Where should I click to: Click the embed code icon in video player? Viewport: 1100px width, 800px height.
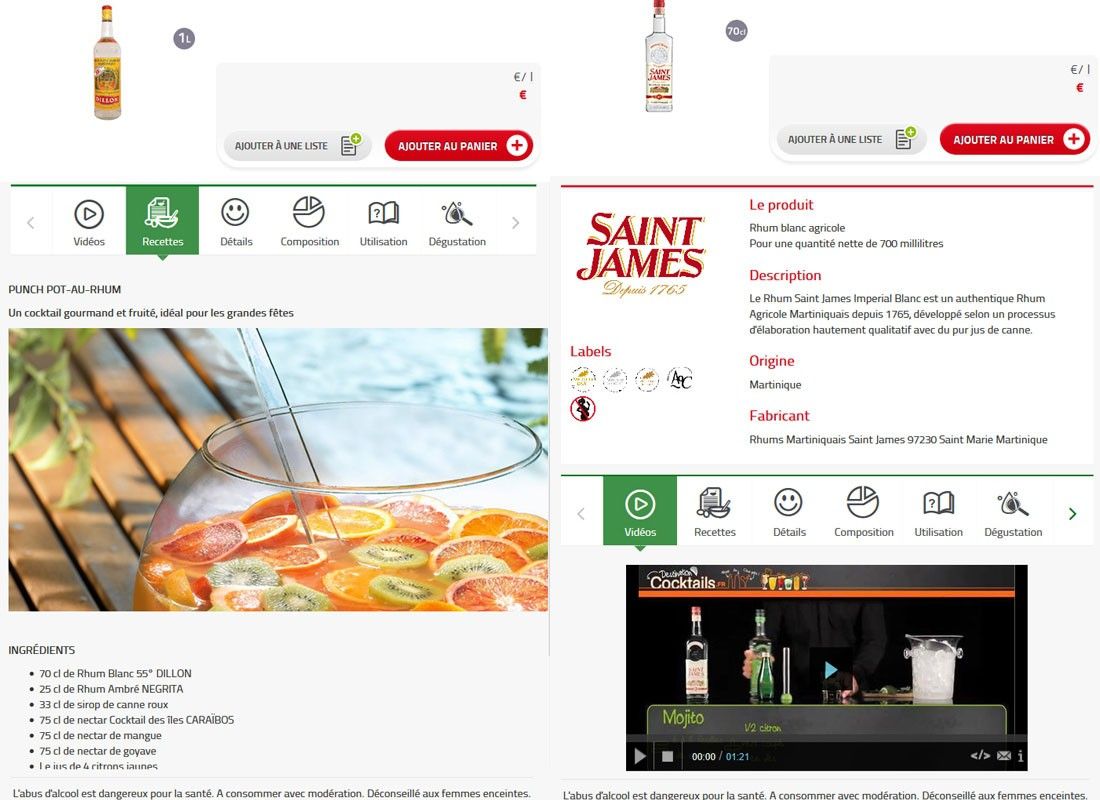point(980,756)
